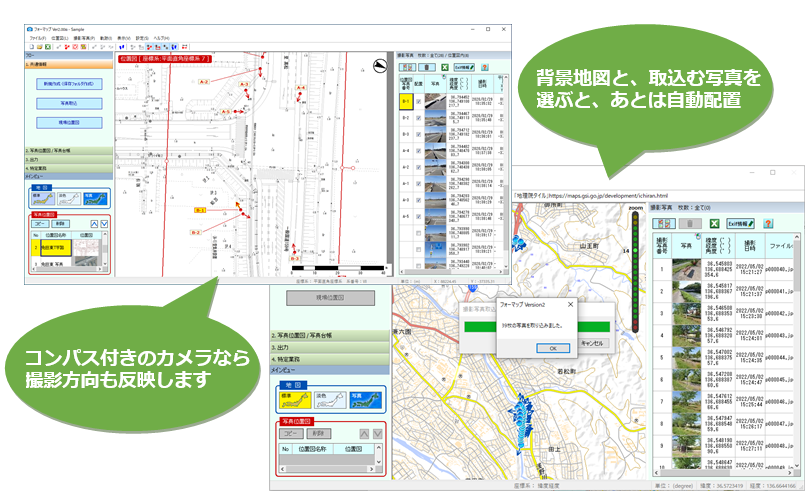This screenshot has width=810, height=494.
Task: Expand 2. 写真位置図 / 写真台帳 in Sample window
Action: [x=69, y=150]
